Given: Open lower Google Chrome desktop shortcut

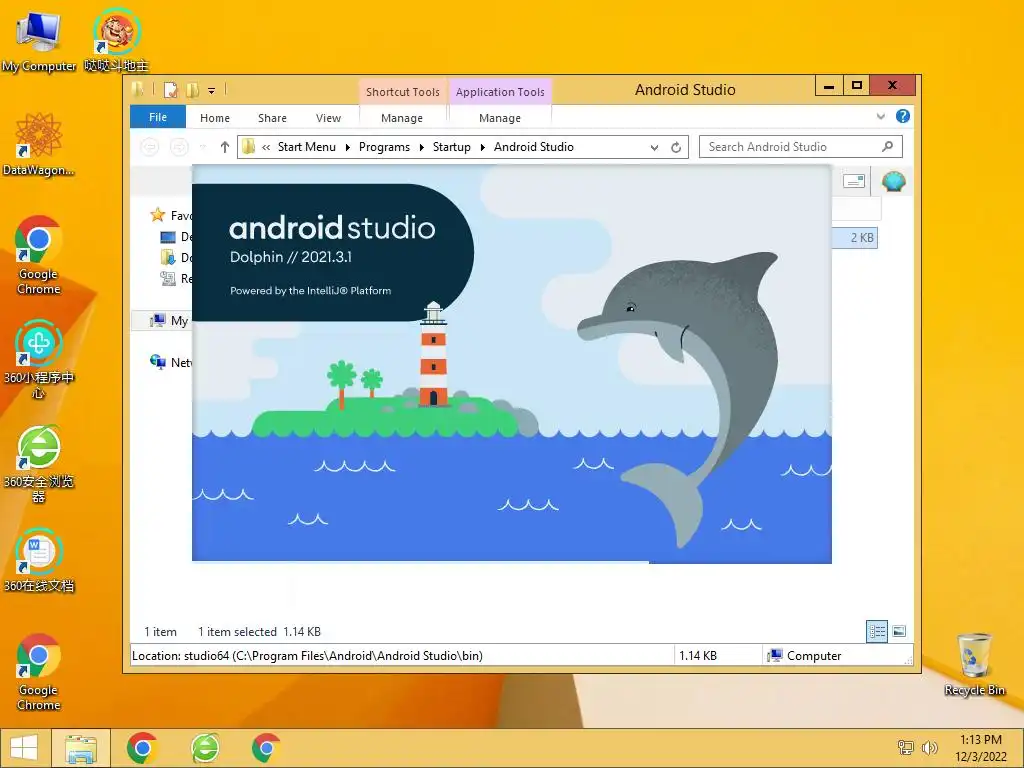Looking at the screenshot, I should 39,672.
